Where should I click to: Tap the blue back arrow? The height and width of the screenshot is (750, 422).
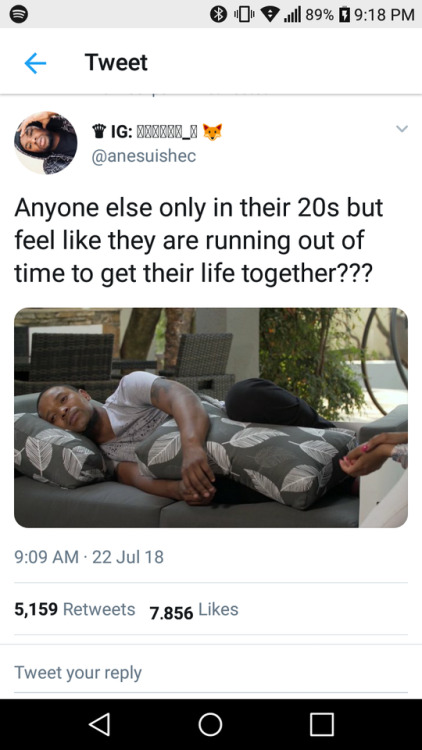tap(35, 63)
